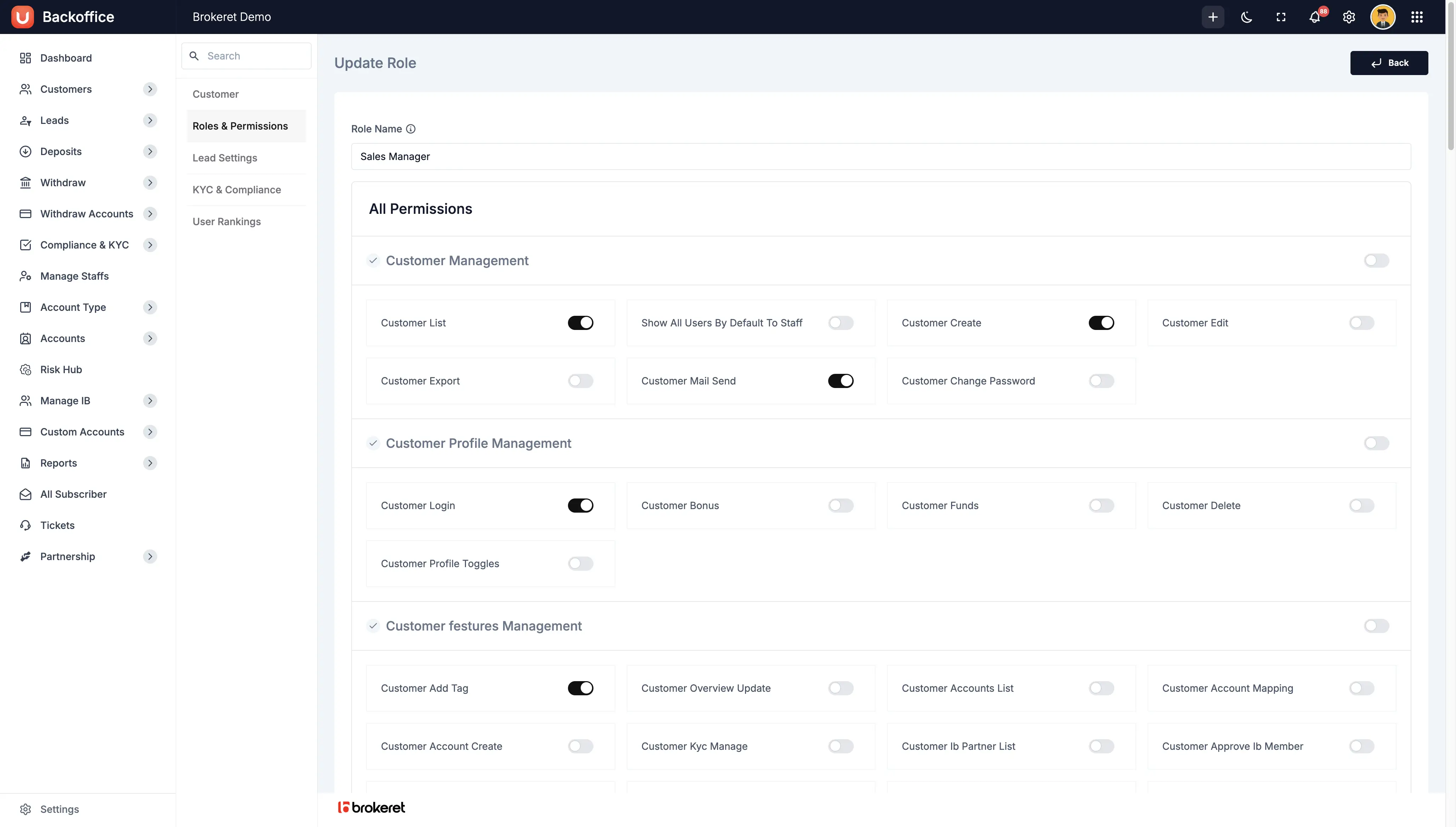Open the Dashboard from the sidebar
The image size is (1456, 827).
(x=66, y=58)
